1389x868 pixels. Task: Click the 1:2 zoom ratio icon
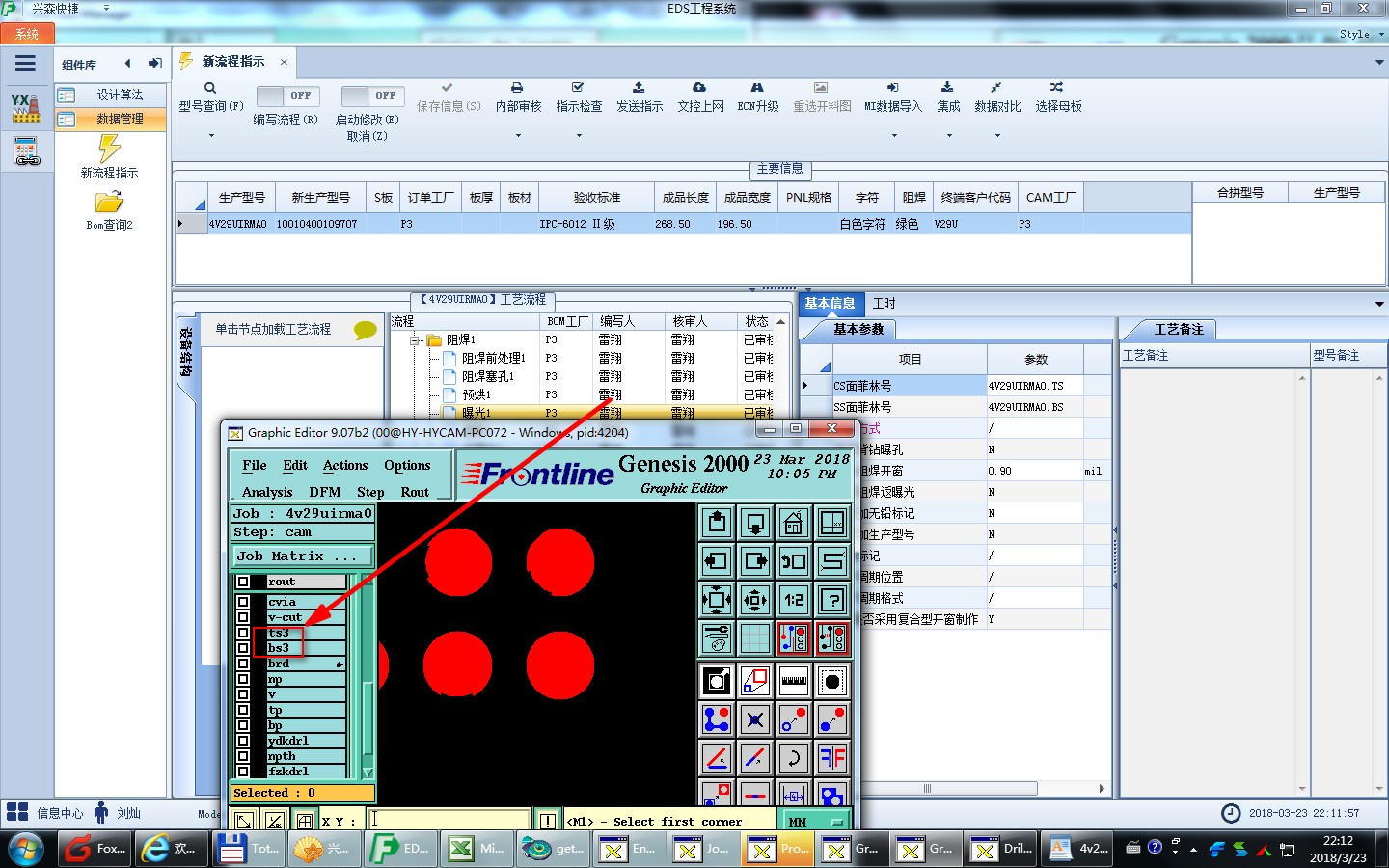794,600
